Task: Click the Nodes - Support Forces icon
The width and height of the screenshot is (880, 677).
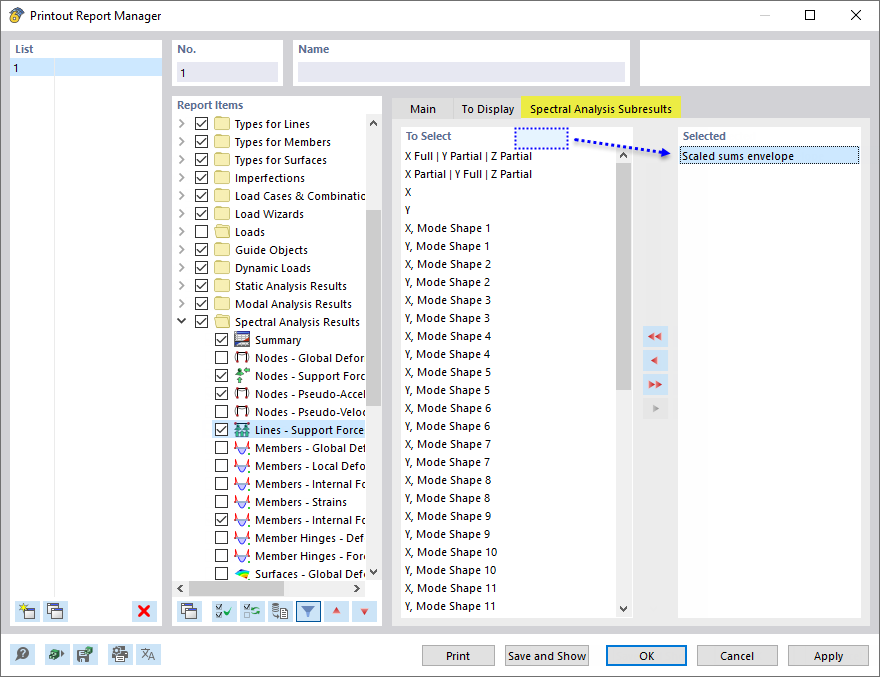Action: pos(242,376)
